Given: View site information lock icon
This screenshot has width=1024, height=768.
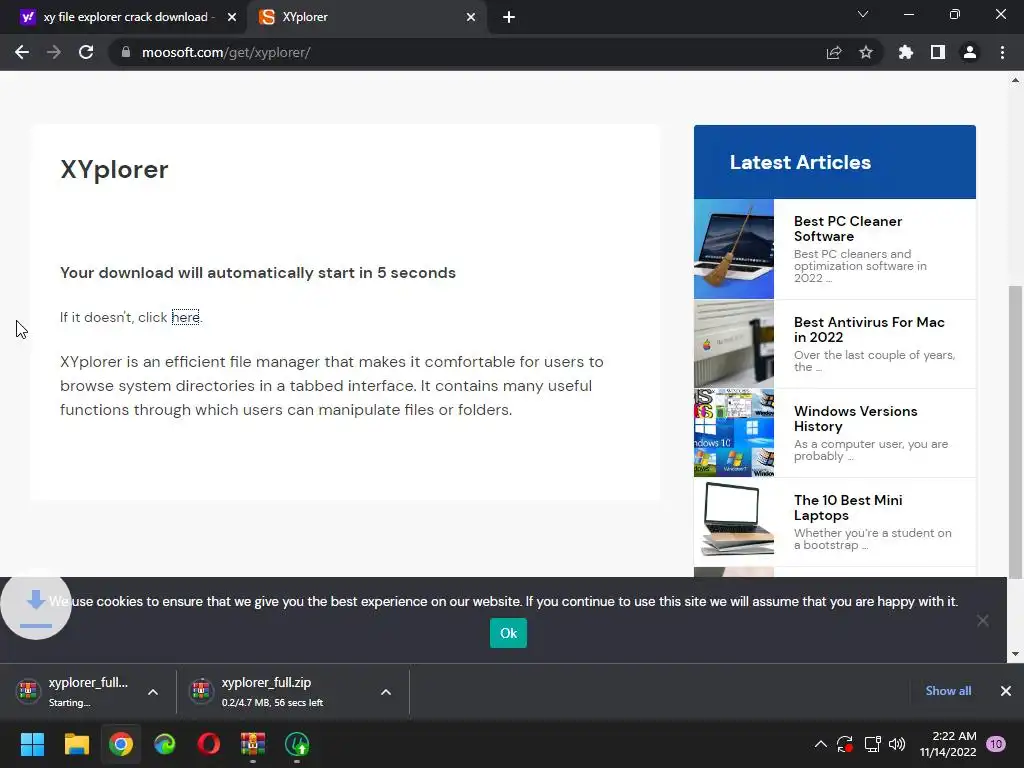Looking at the screenshot, I should [125, 52].
